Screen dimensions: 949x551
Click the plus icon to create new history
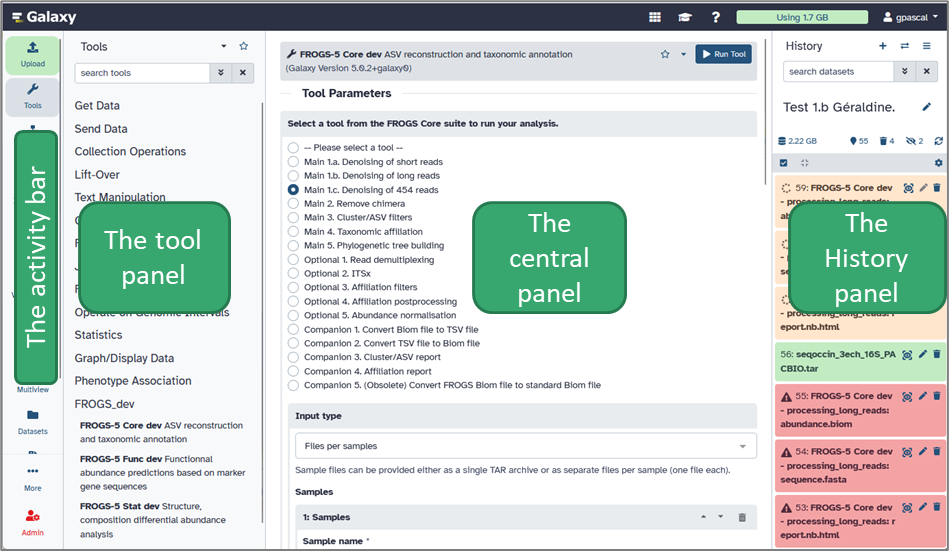pos(882,46)
